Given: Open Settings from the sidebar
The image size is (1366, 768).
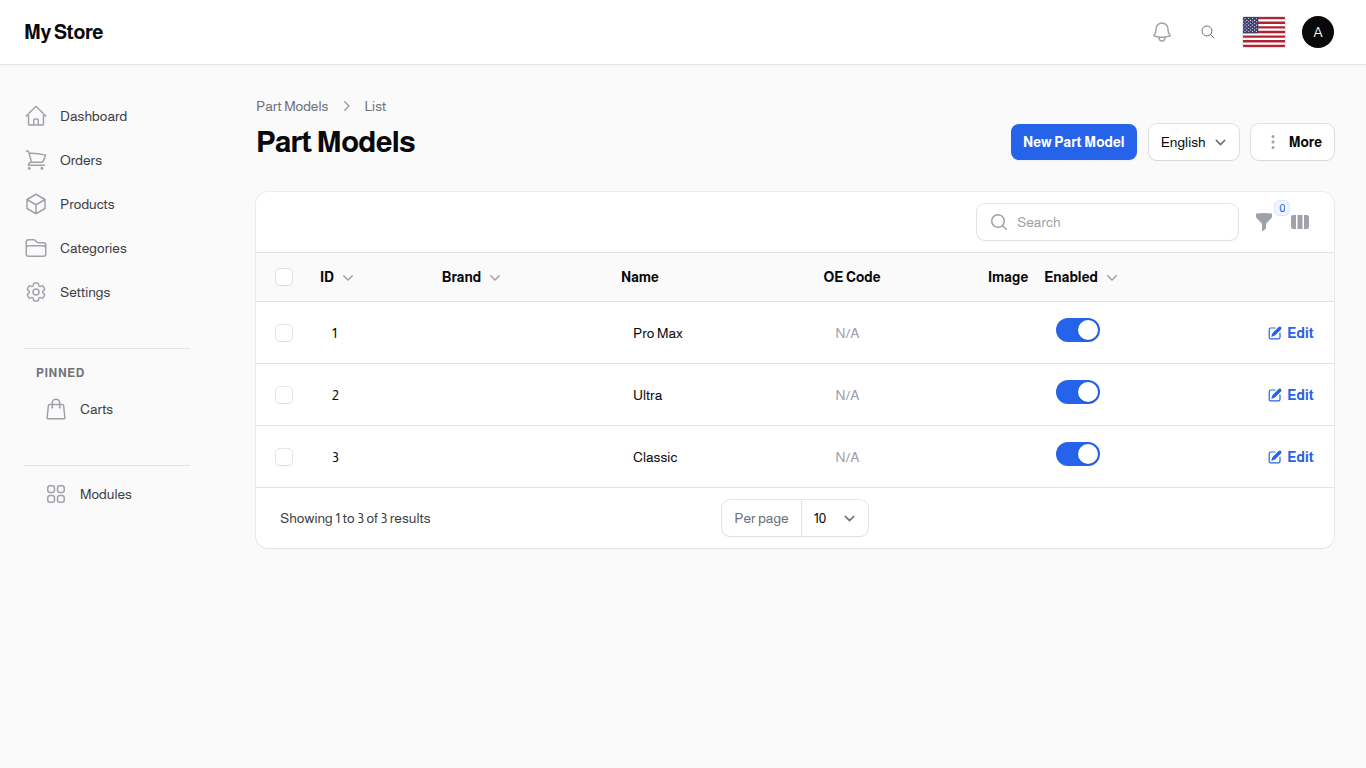Looking at the screenshot, I should tap(36, 292).
